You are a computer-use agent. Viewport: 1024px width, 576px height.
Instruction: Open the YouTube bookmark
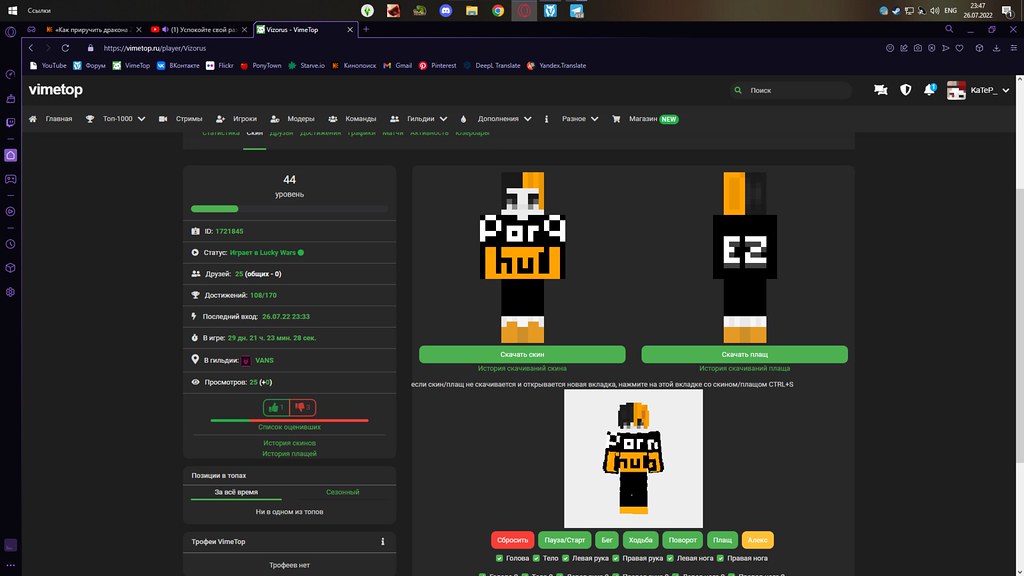47,65
